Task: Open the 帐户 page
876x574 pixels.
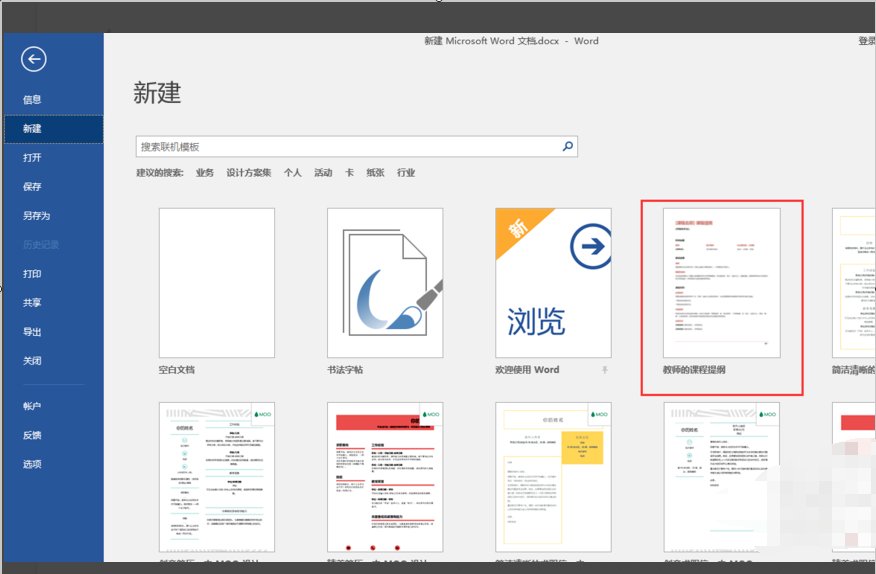Action: coord(32,406)
